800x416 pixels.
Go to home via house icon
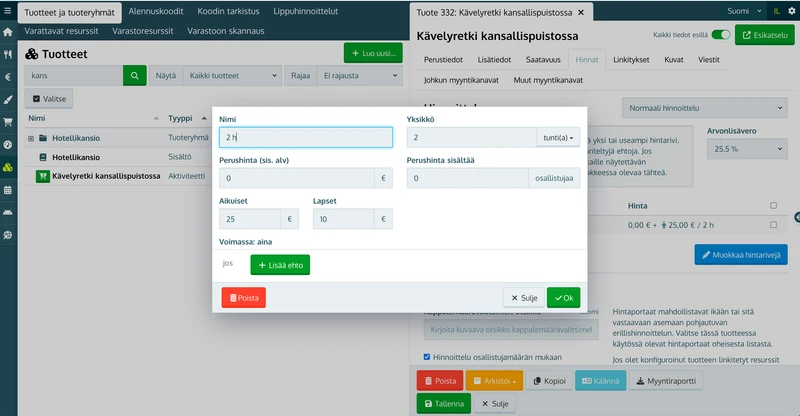[x=8, y=32]
